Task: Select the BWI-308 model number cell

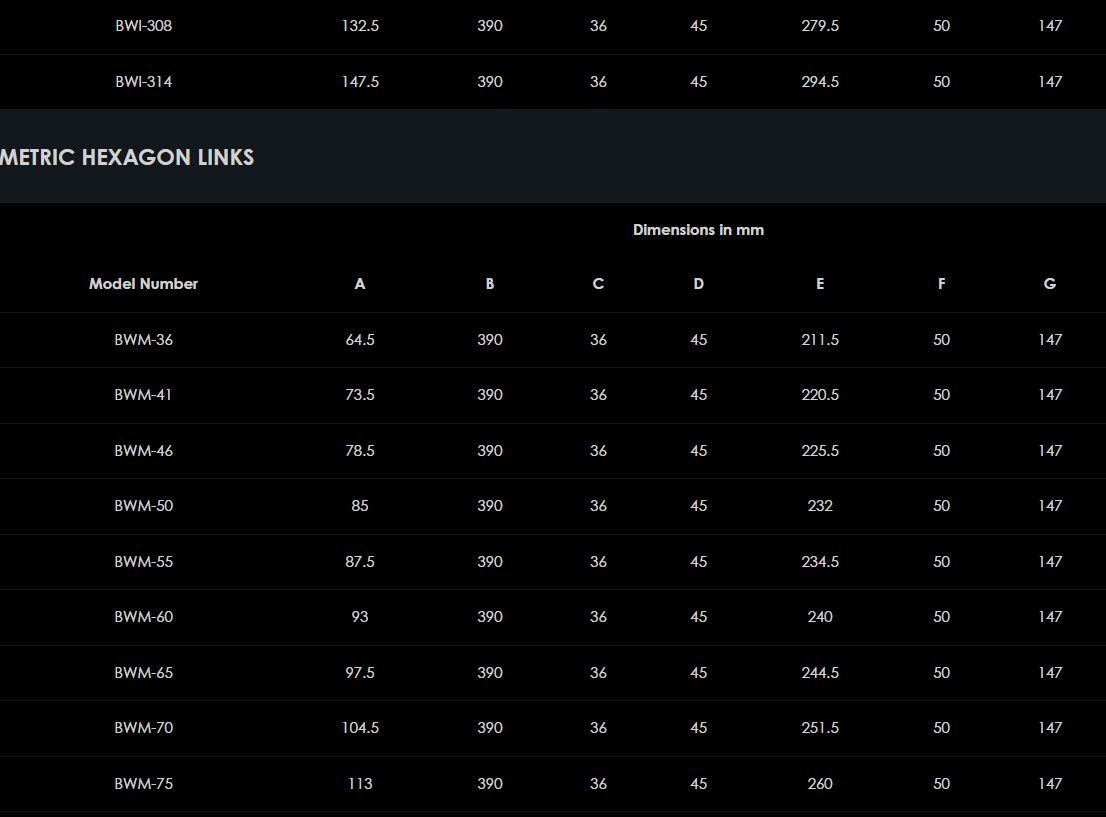Action: point(143,26)
